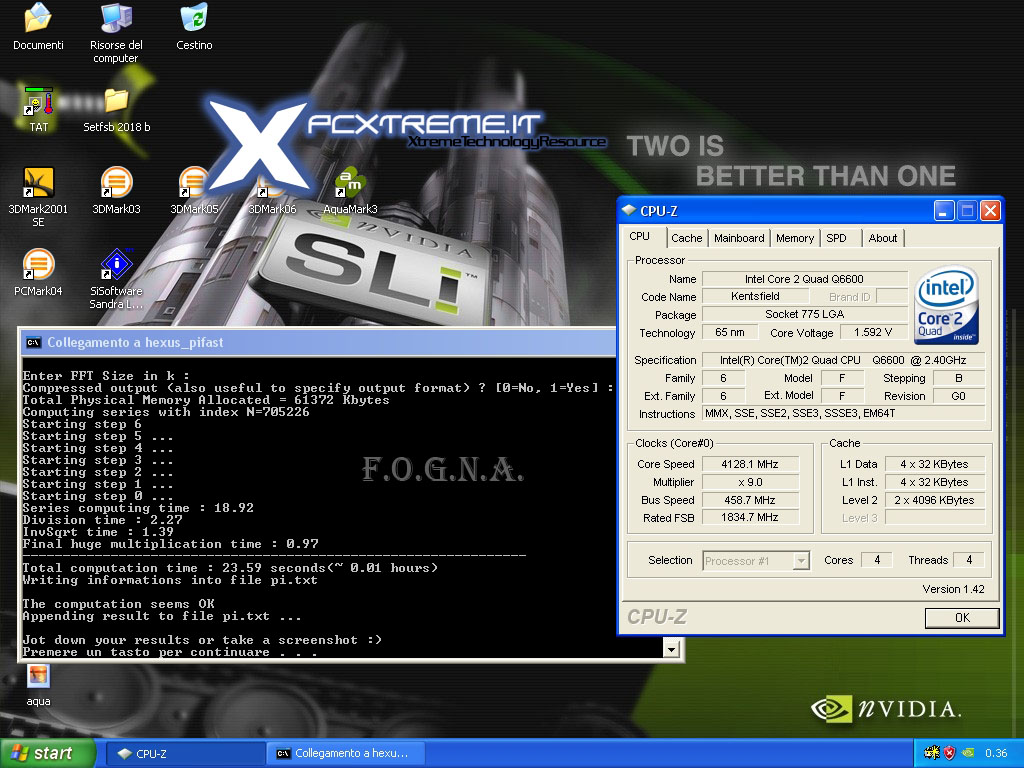Click the Code Name Kentsfield value
Image resolution: width=1024 pixels, height=768 pixels.
(x=756, y=296)
